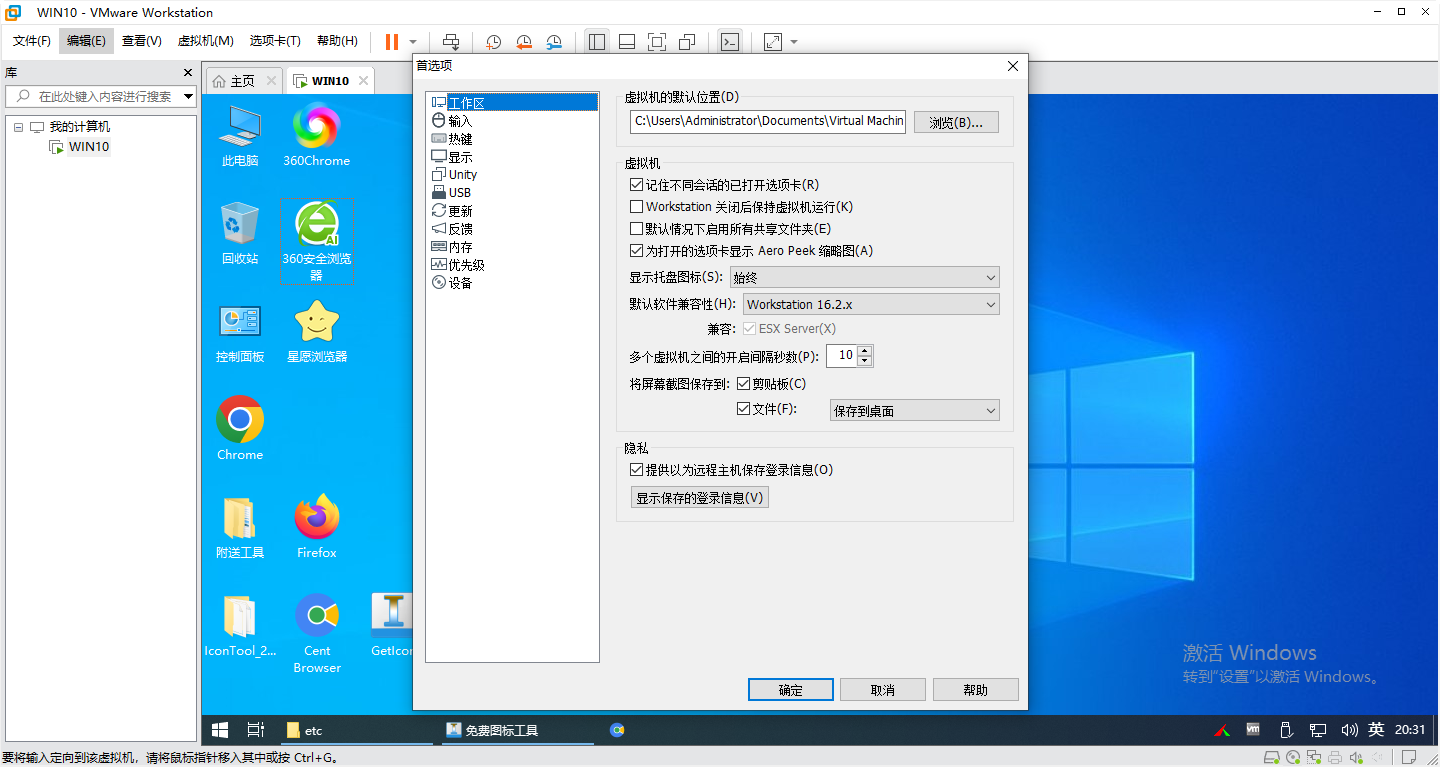Image resolution: width=1440 pixels, height=767 pixels.
Task: Enable keeping VMs running after Workstation closes
Action: (636, 206)
